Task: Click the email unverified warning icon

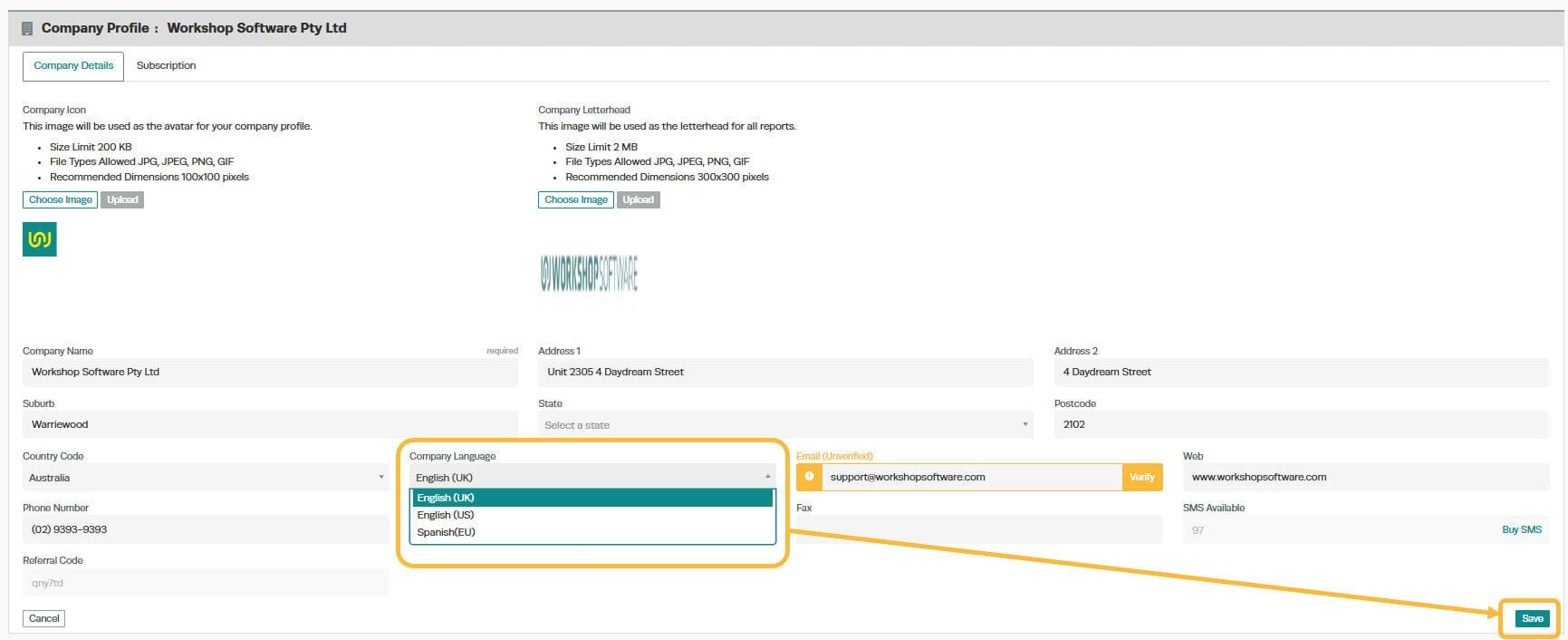Action: tap(809, 477)
